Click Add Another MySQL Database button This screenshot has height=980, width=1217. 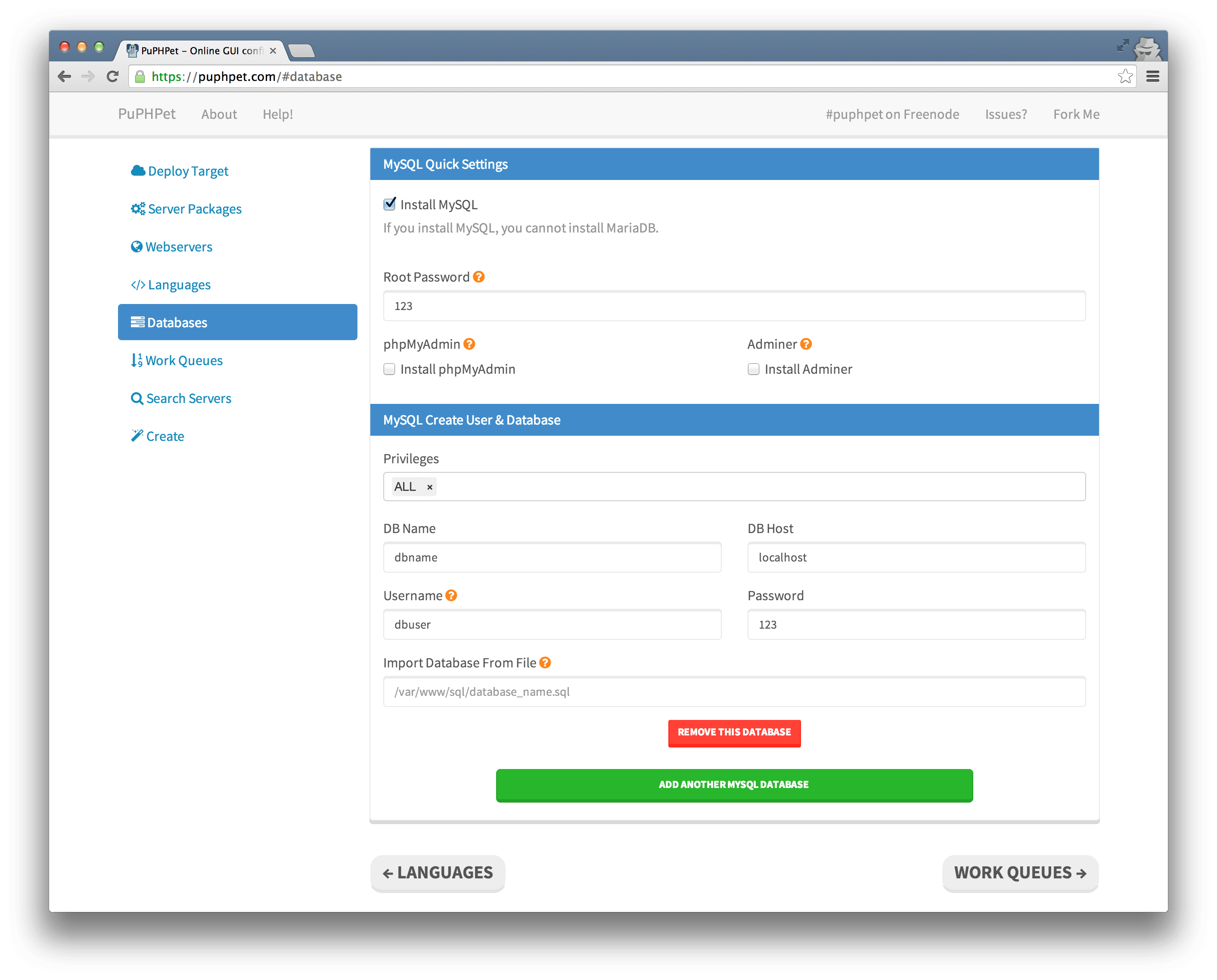click(734, 785)
